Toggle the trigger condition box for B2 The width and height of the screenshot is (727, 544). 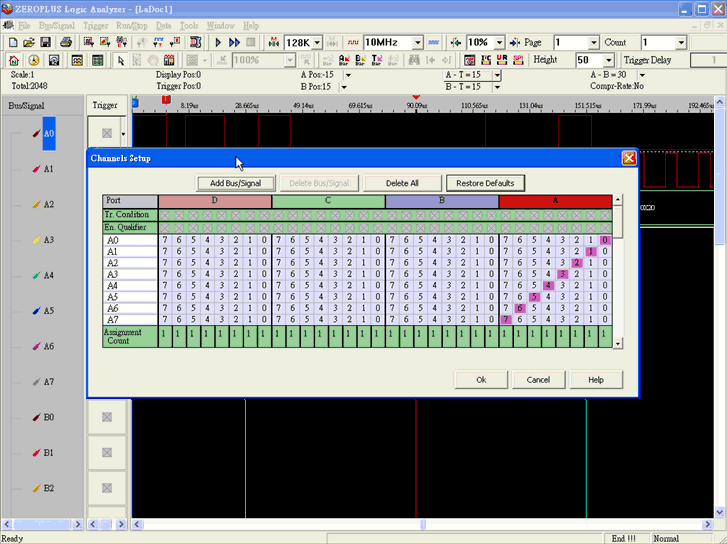point(106,488)
